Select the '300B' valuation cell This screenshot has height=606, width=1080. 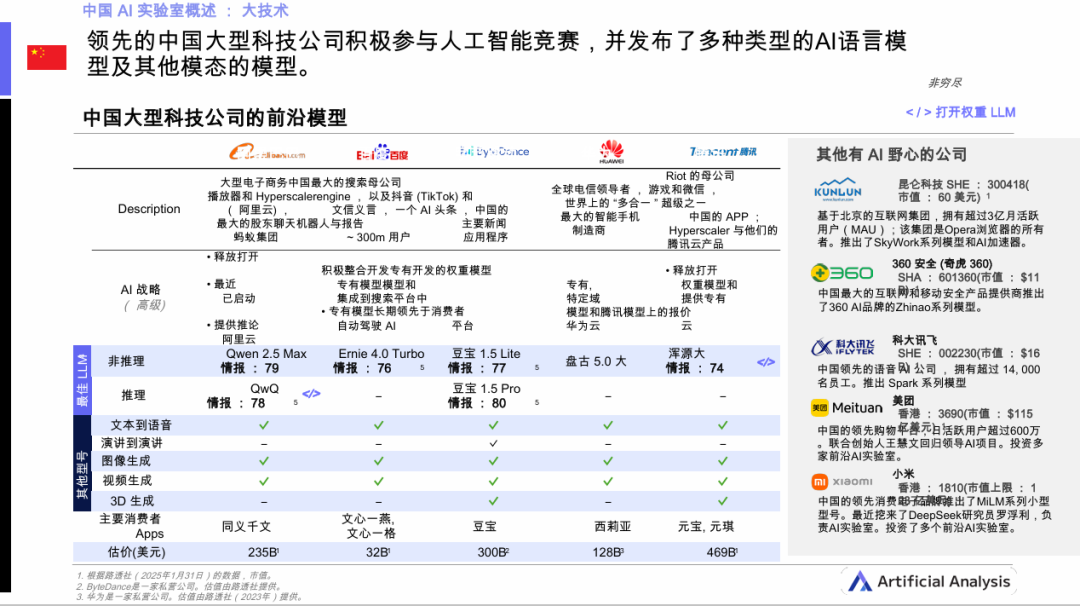coord(493,552)
